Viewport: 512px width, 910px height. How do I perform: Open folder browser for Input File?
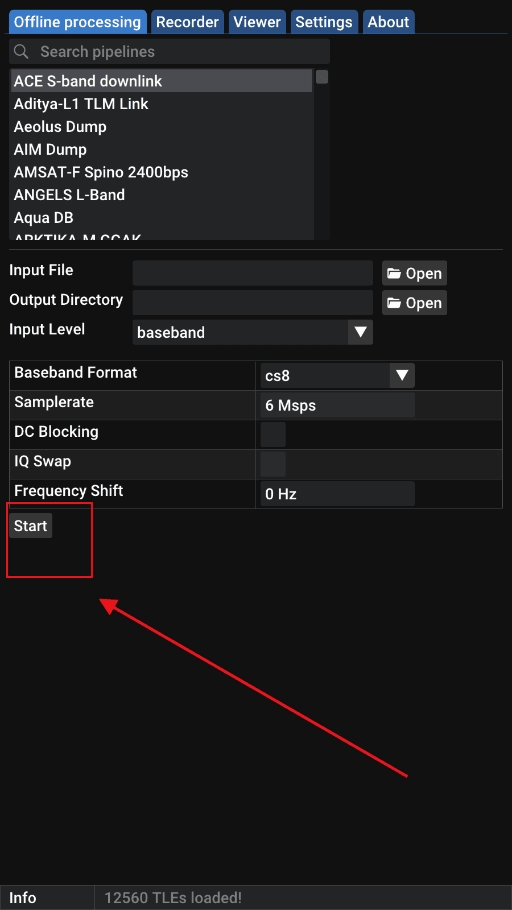coord(414,273)
